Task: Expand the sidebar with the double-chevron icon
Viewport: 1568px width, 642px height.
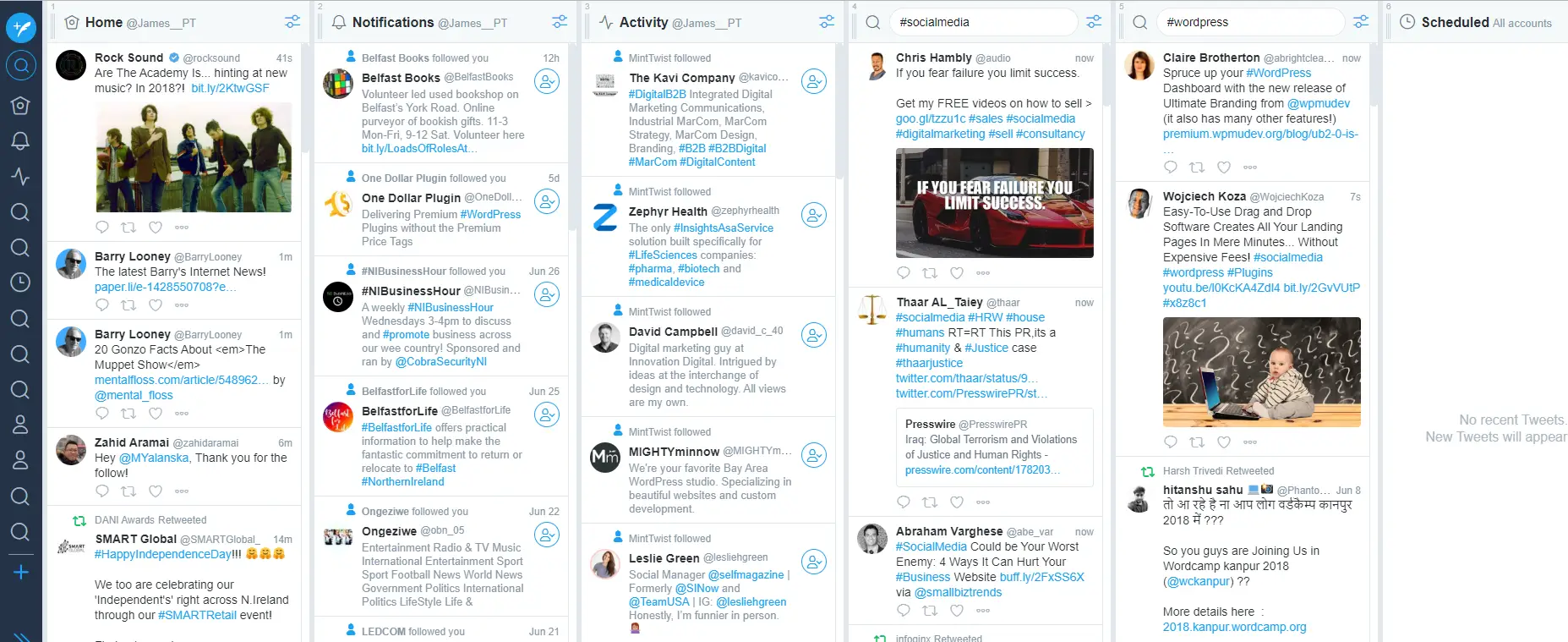Action: 22,636
